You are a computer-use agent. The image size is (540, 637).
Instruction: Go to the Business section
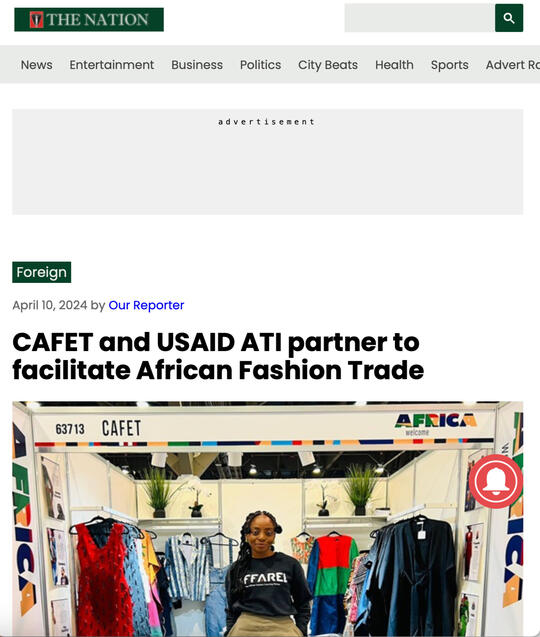(x=197, y=65)
